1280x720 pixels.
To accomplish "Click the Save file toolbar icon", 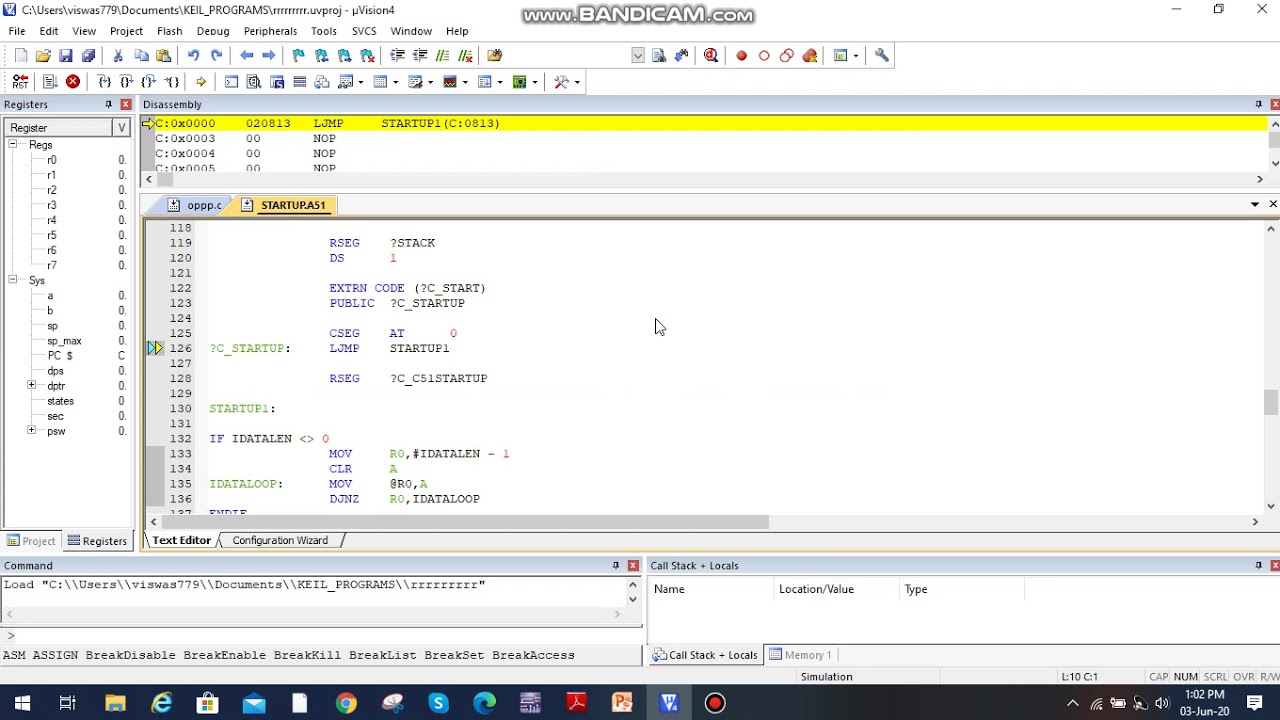I will pos(66,56).
